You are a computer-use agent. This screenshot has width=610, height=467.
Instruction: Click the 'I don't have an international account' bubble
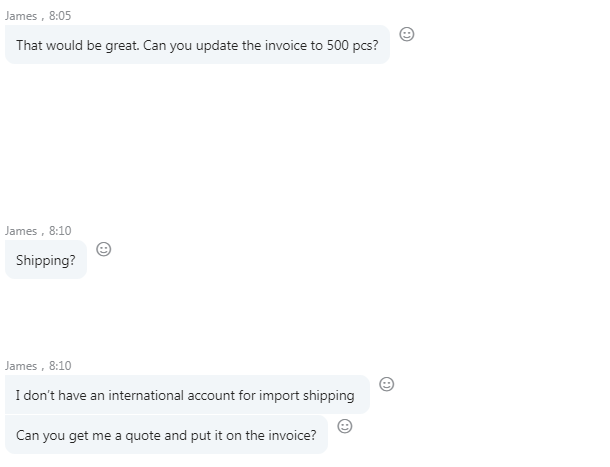click(x=187, y=395)
